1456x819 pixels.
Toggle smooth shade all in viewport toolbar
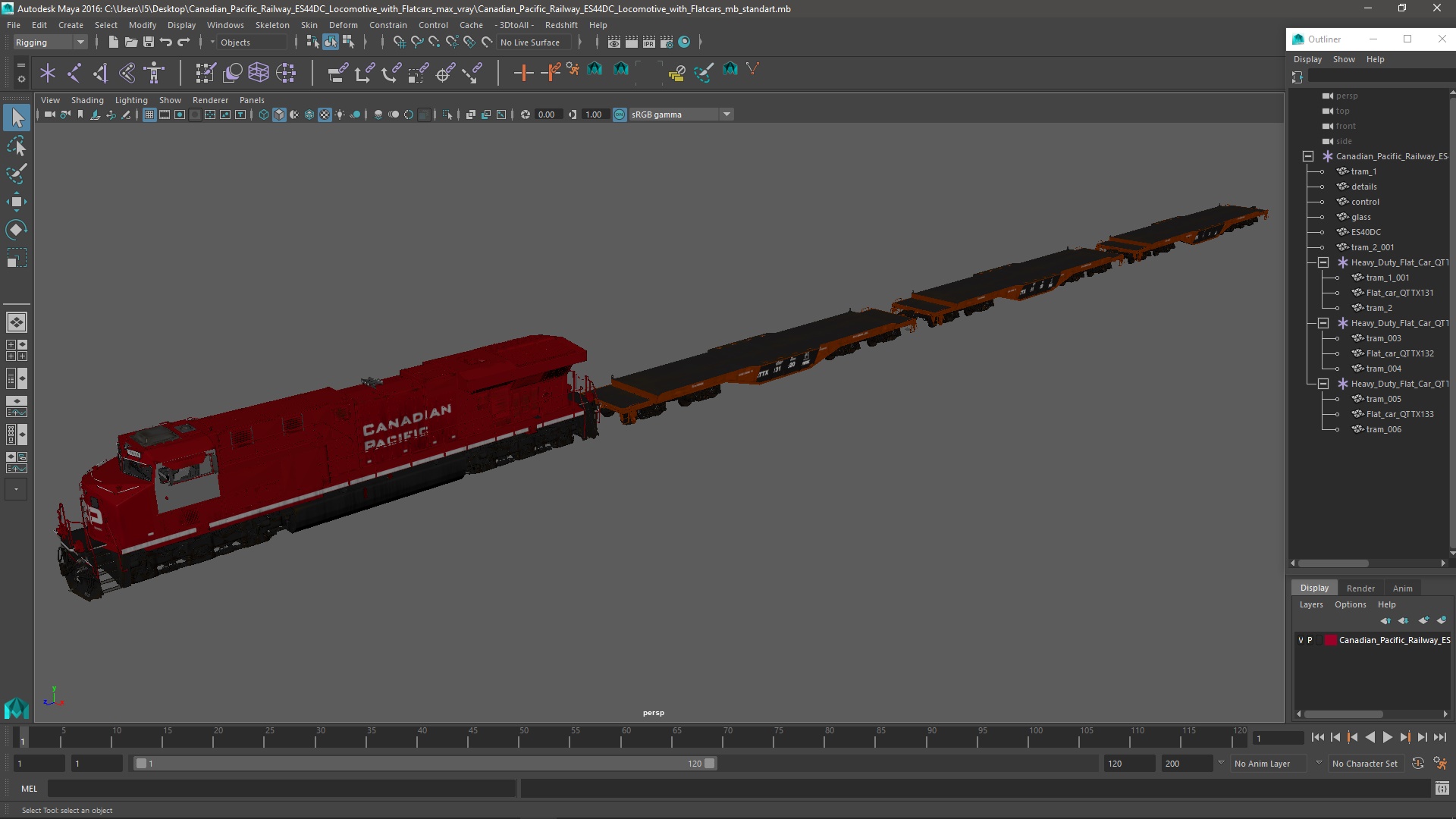[279, 115]
